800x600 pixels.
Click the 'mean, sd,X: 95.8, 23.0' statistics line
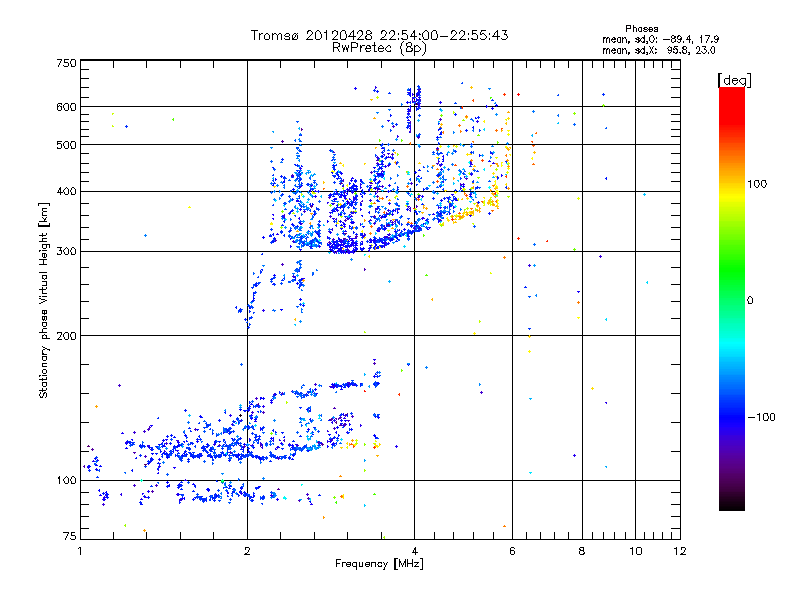tap(659, 51)
